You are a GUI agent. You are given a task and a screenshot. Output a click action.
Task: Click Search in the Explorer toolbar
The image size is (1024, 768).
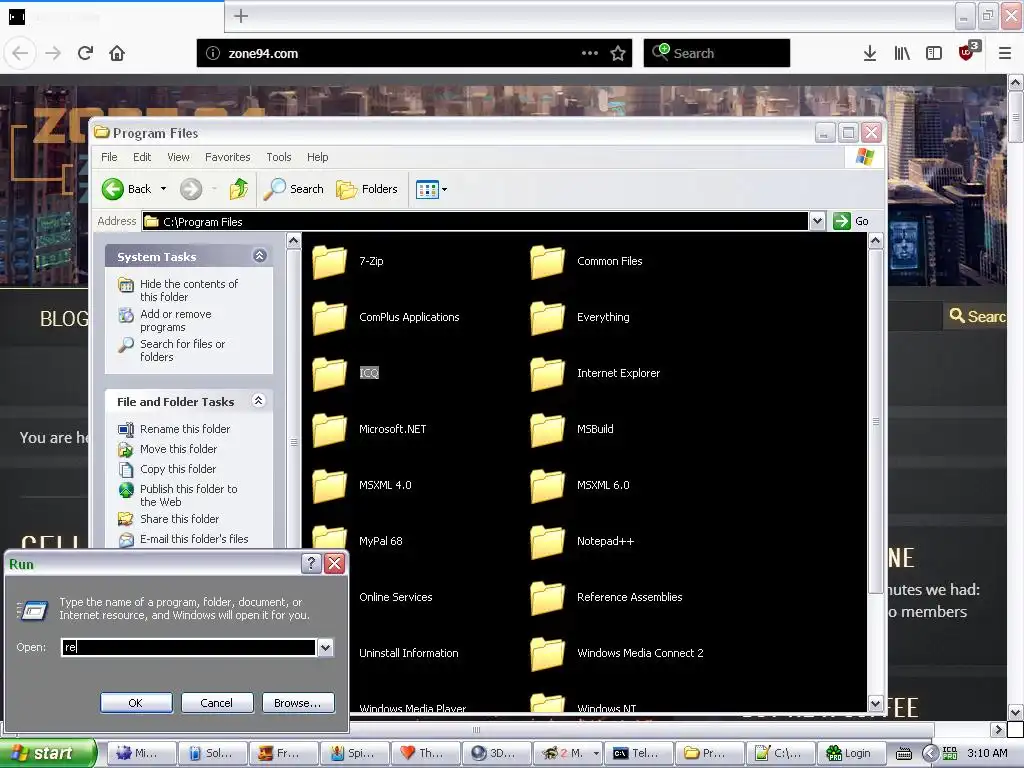[x=294, y=189]
